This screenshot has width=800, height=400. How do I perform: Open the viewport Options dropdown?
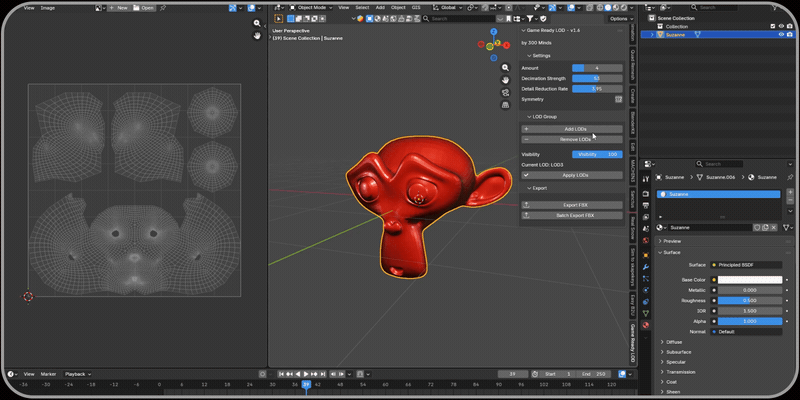tap(621, 18)
